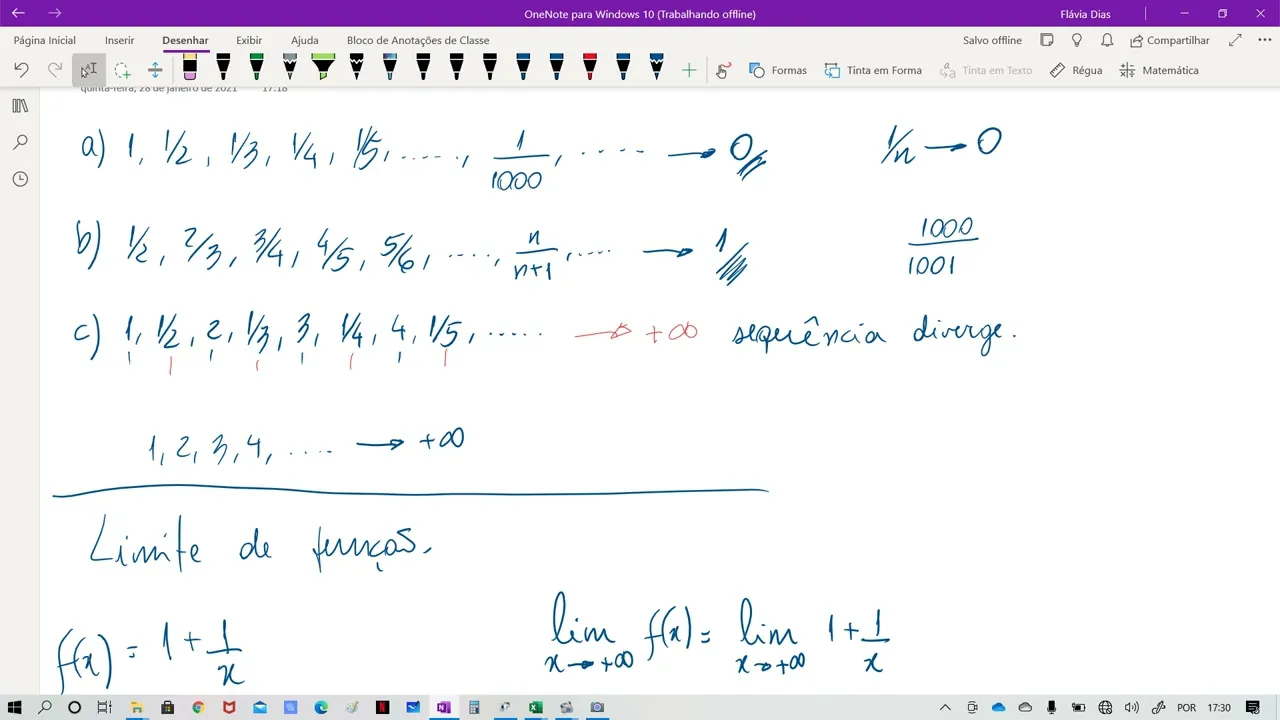The height and width of the screenshot is (720, 1280).
Task: Open the Windows action center notifications
Action: [x=1253, y=708]
